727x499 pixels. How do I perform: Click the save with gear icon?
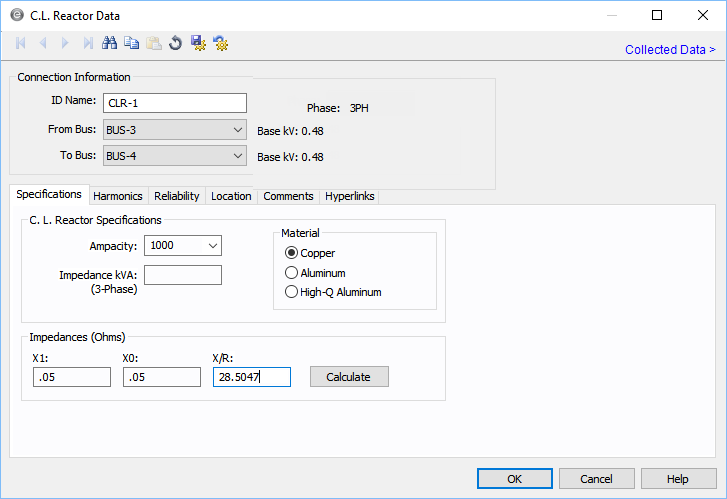pos(198,43)
